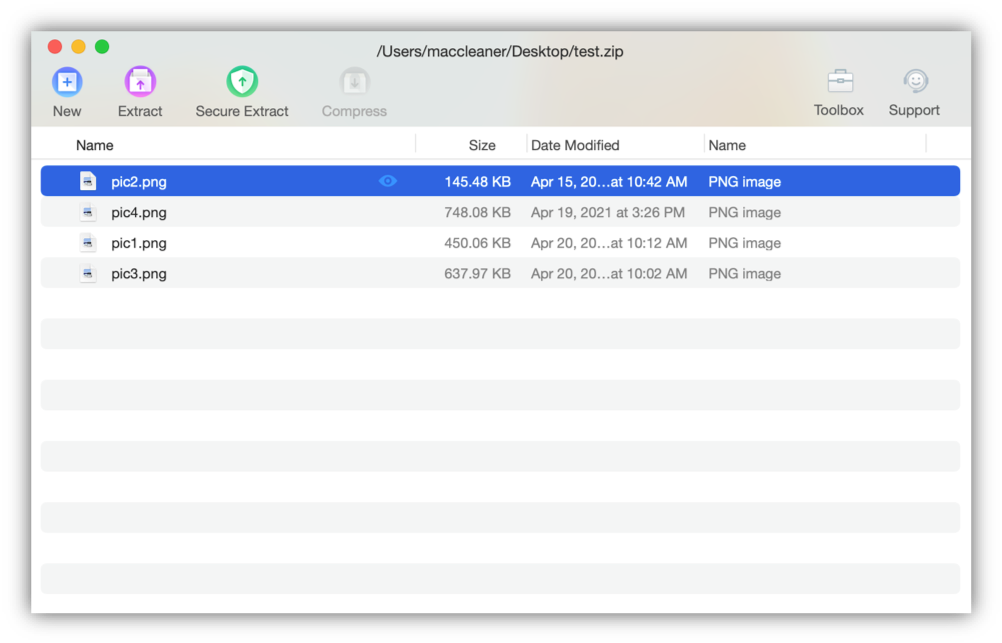Select the pic4.png file name
This screenshot has width=1002, height=643.
point(139,212)
